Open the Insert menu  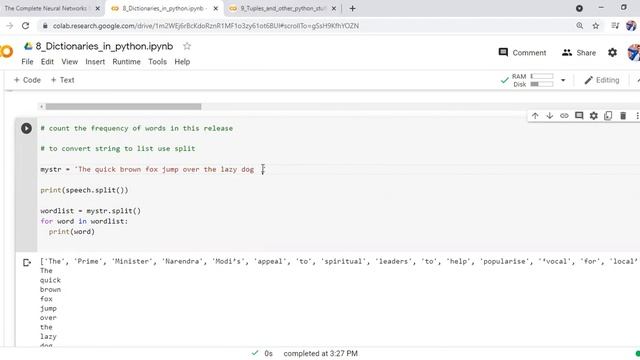click(x=95, y=62)
